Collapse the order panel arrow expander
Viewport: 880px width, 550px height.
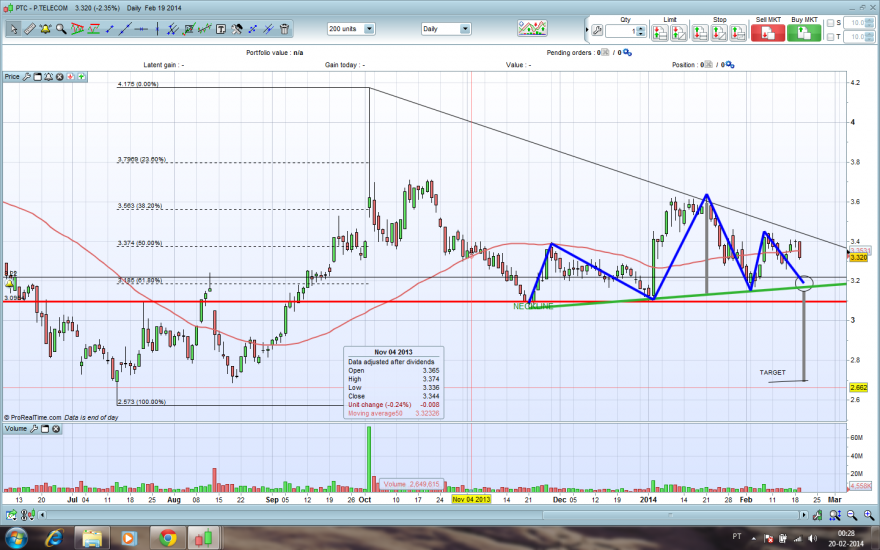587,30
